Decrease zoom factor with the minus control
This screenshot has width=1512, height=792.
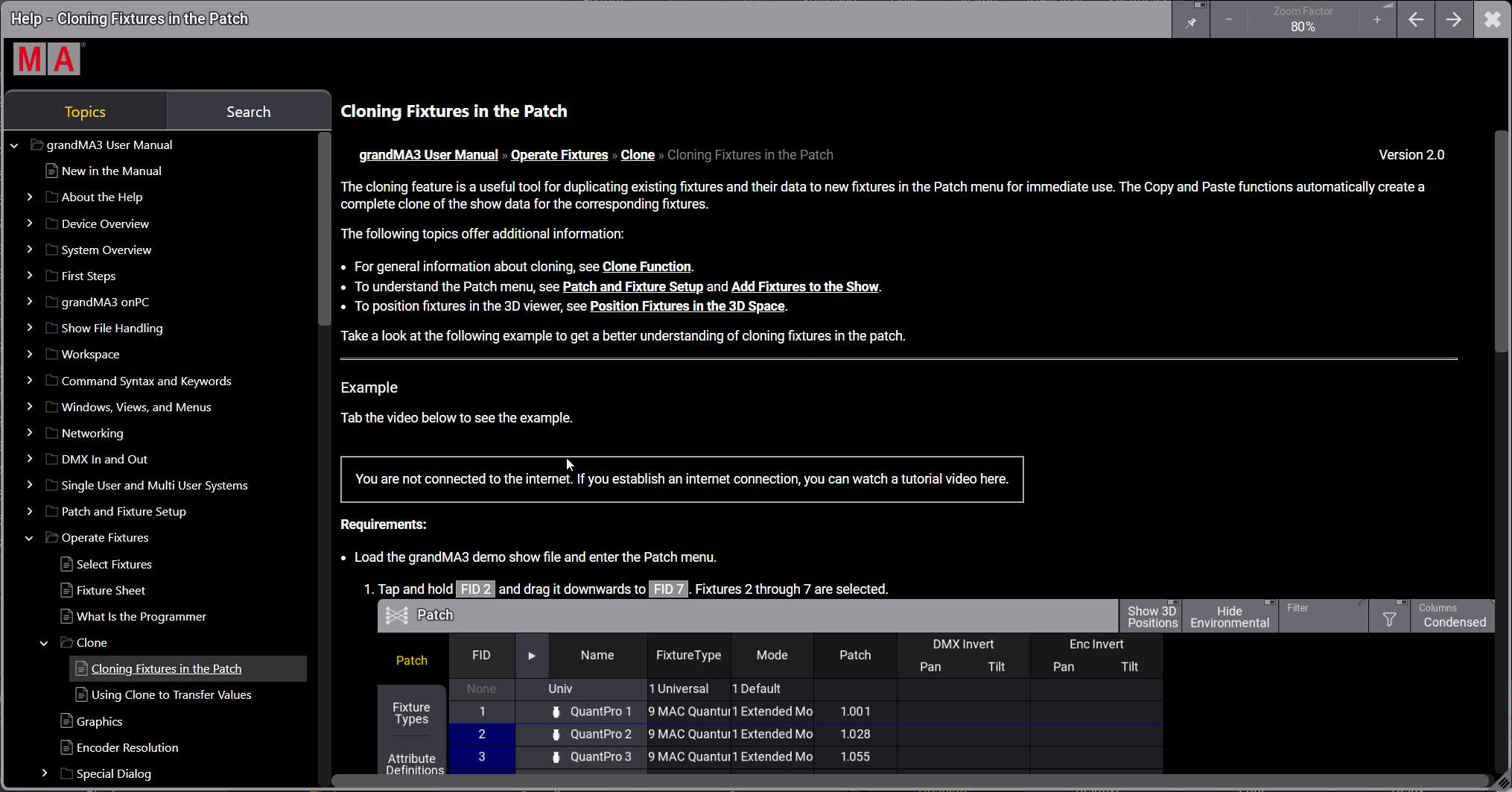pos(1228,19)
